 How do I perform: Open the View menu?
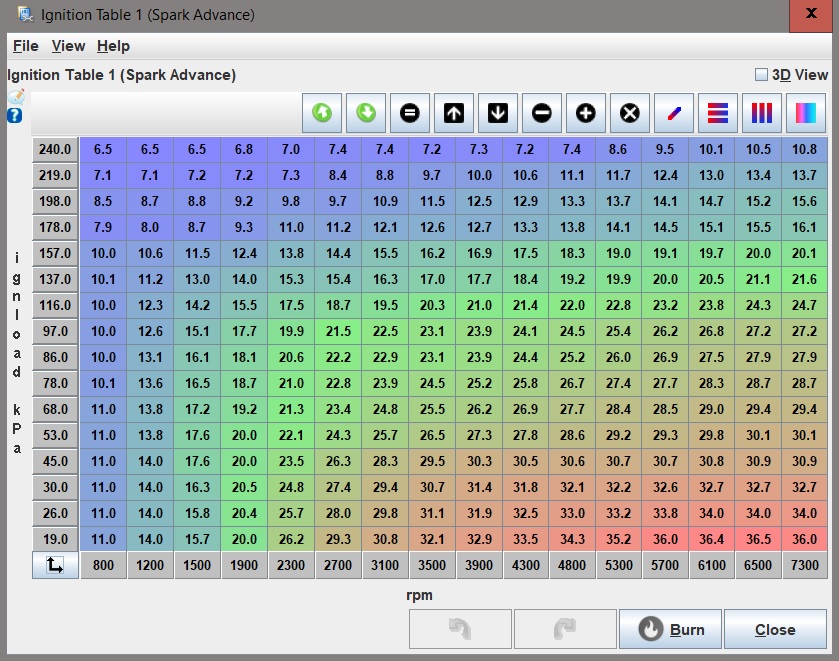tap(68, 46)
